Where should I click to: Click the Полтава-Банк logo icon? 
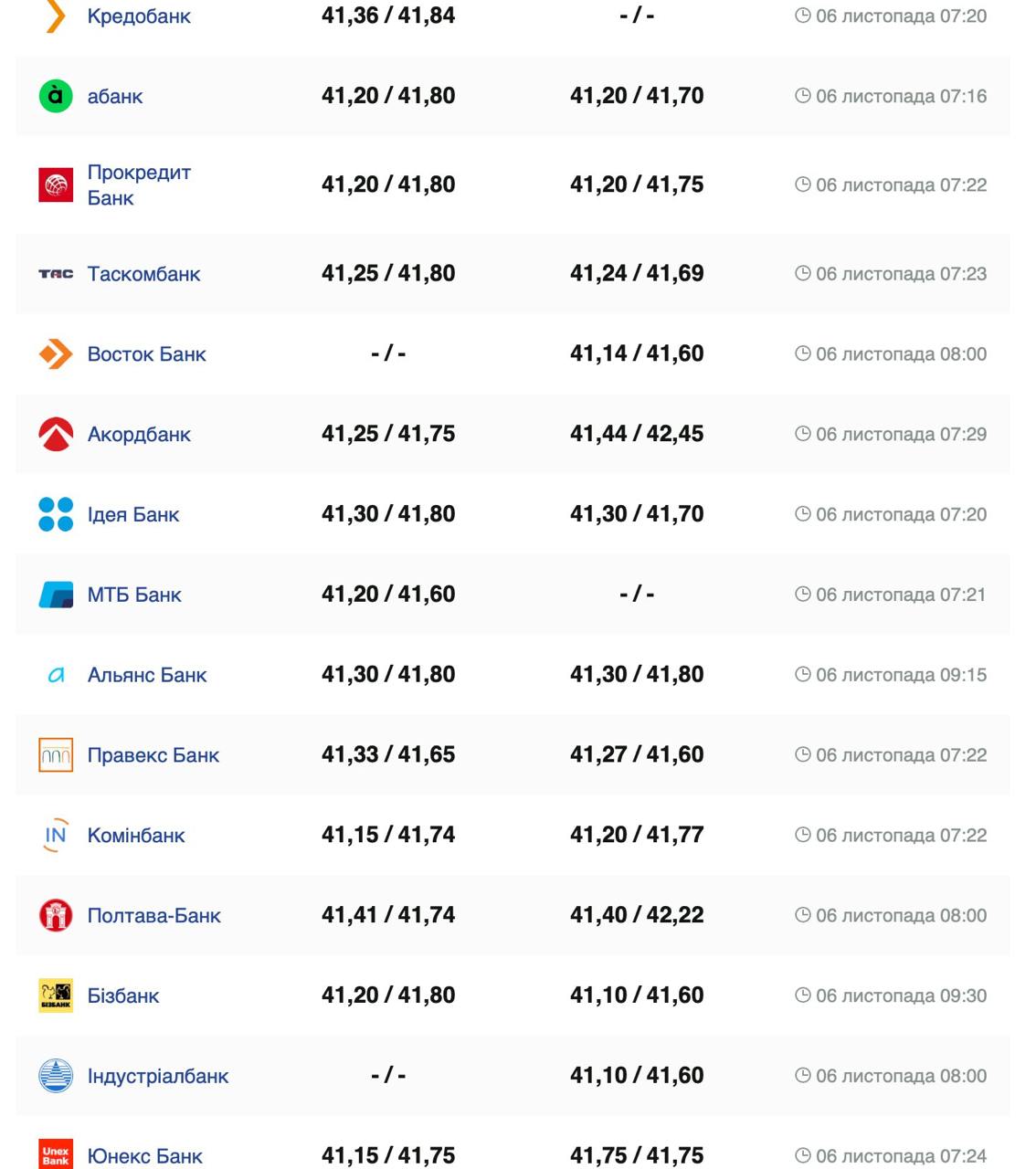click(x=56, y=915)
